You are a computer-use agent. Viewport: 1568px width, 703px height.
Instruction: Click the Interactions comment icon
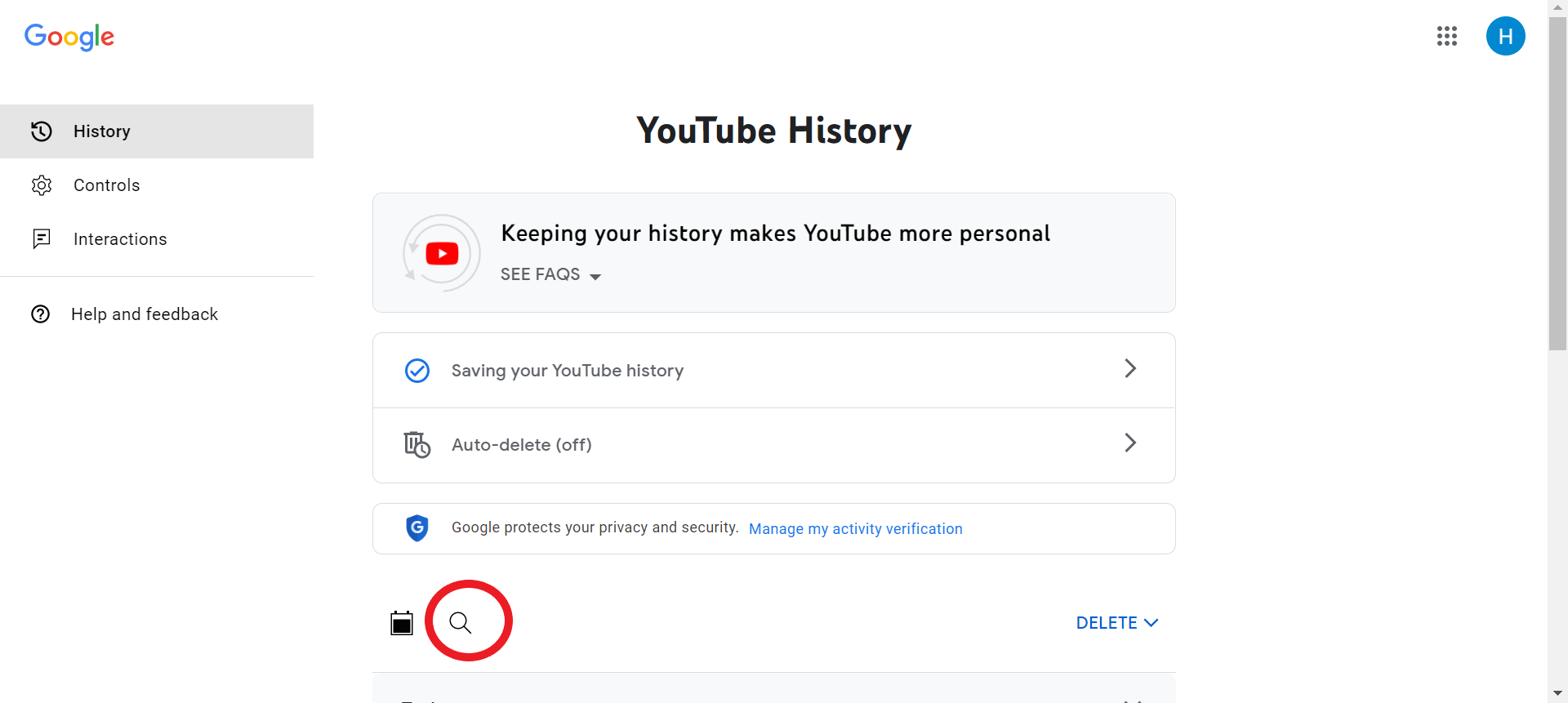tap(42, 238)
